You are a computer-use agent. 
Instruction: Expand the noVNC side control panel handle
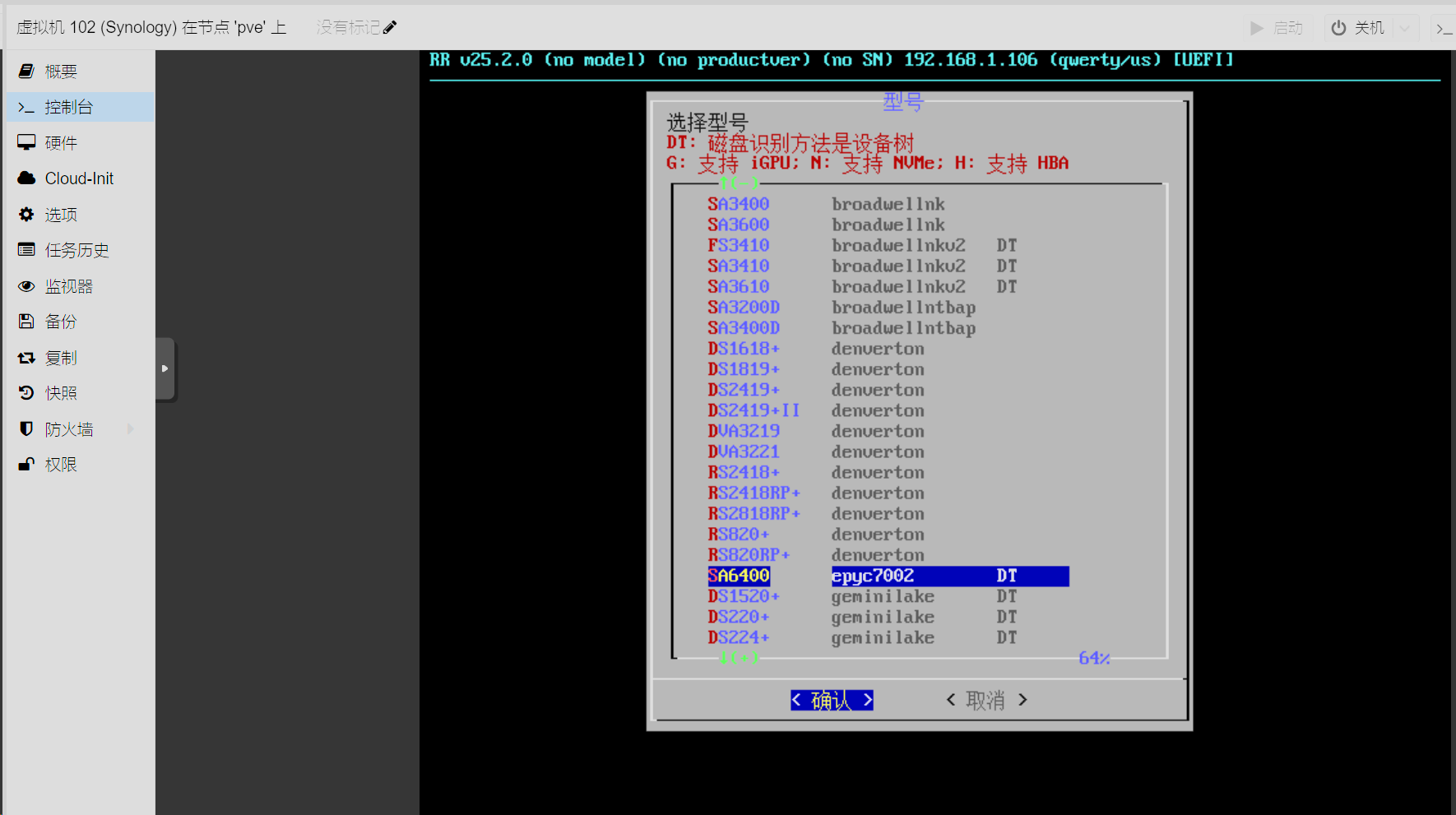[x=165, y=368]
